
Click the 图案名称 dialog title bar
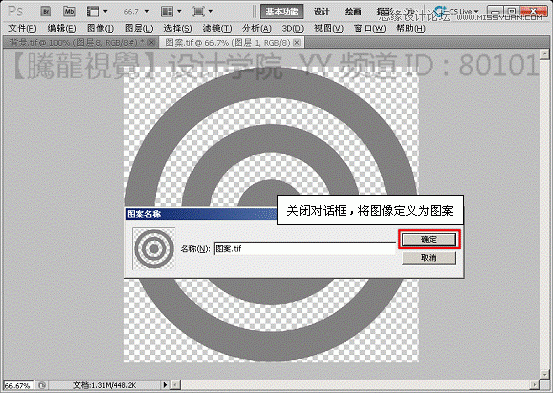(201, 214)
